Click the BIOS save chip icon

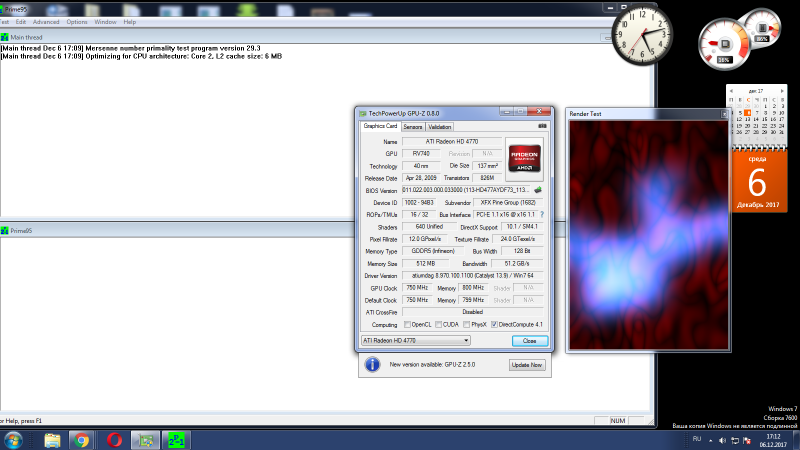click(538, 188)
